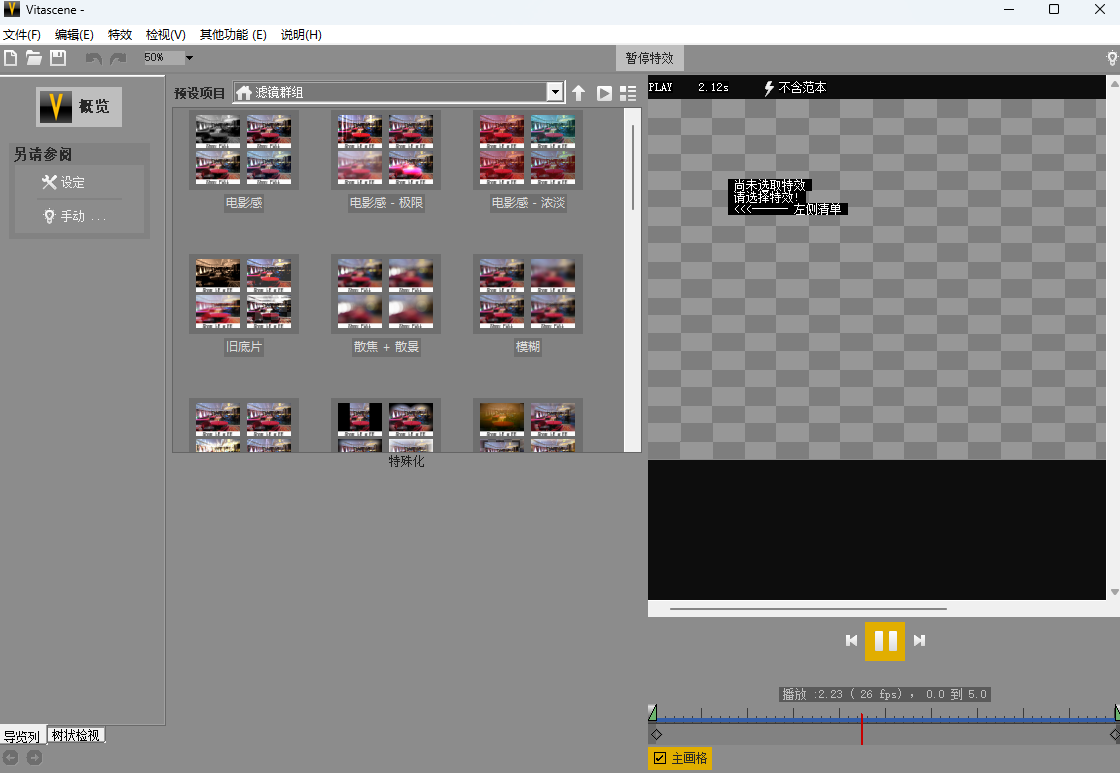
Task: Click the Undo arrow icon
Action: (94, 59)
